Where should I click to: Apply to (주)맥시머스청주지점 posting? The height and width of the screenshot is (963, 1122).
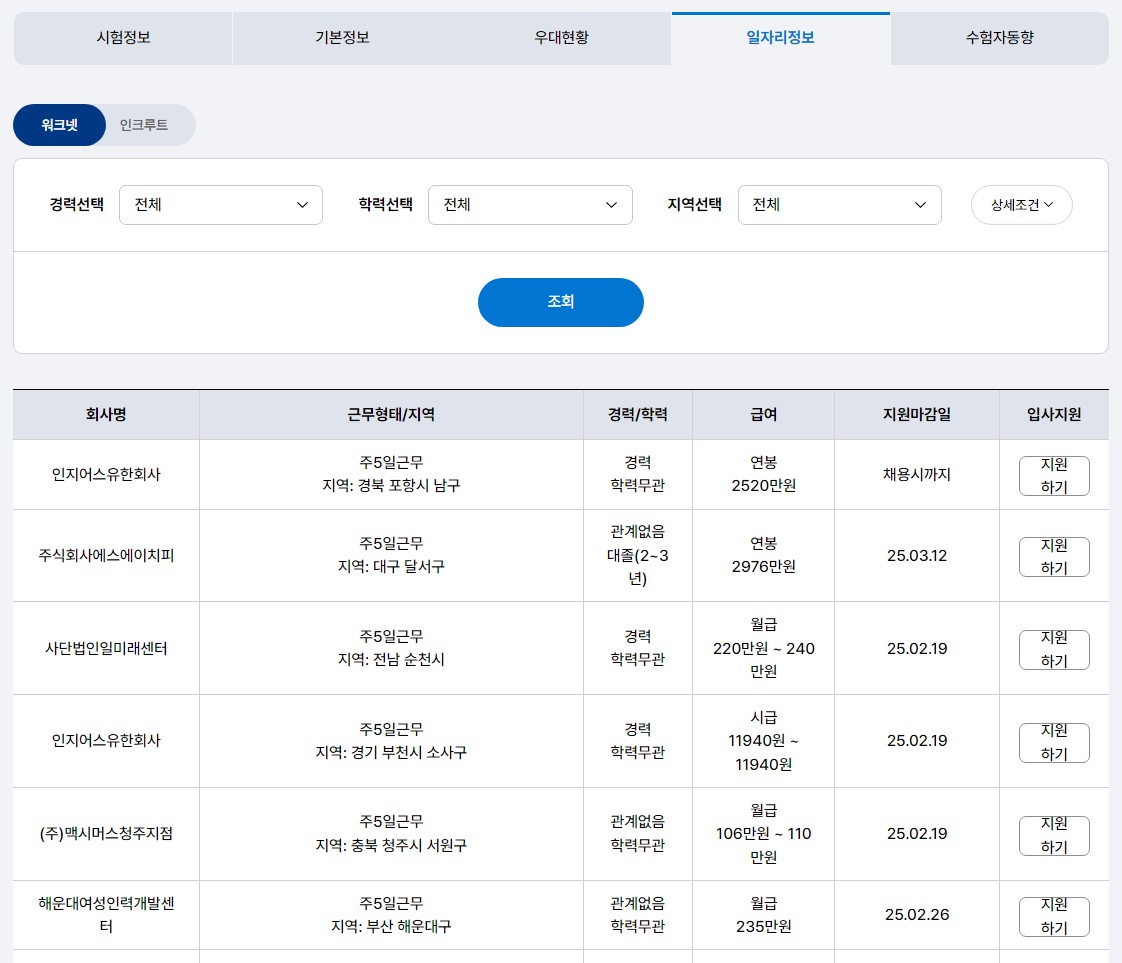point(1053,835)
